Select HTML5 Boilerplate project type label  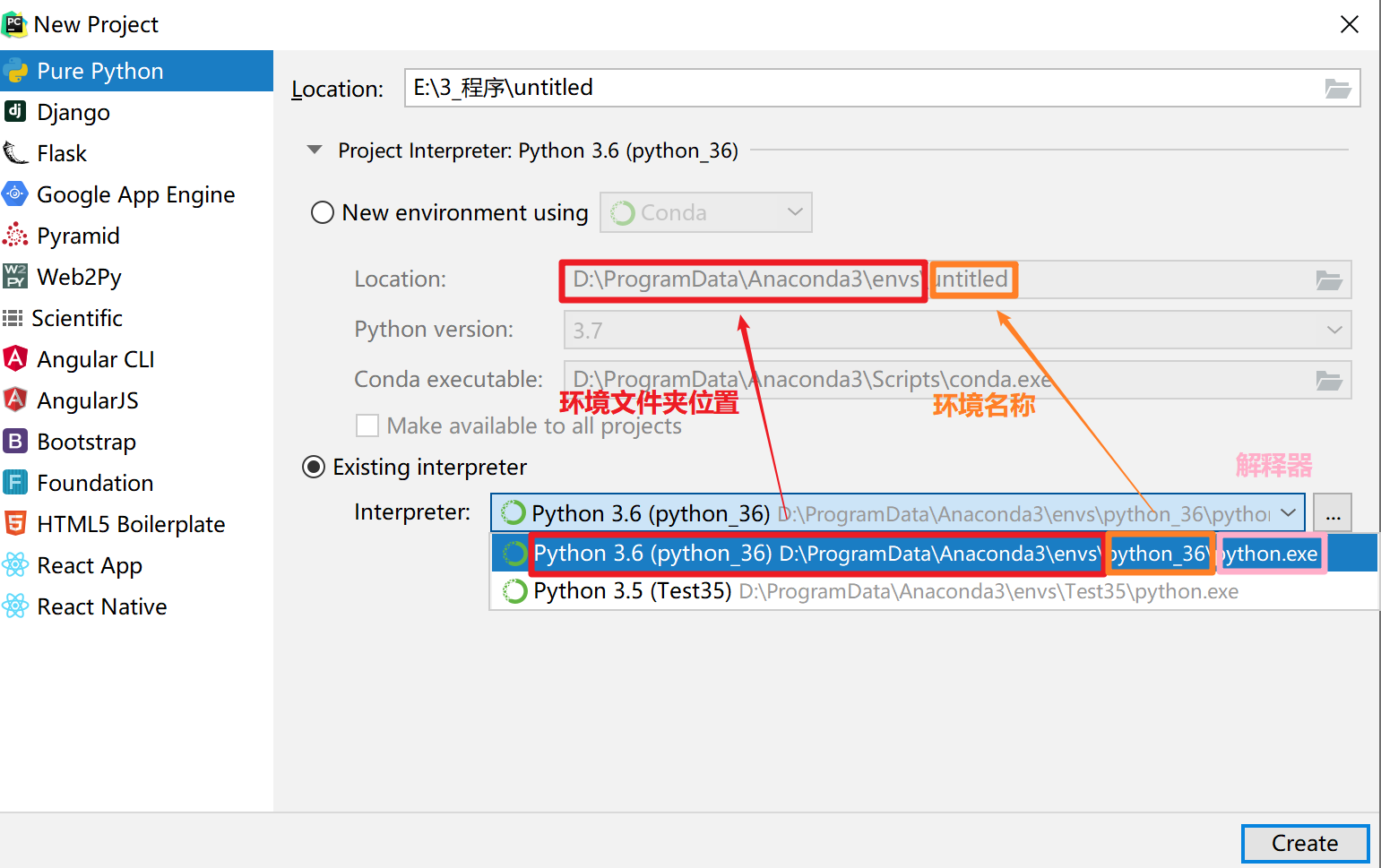click(131, 524)
